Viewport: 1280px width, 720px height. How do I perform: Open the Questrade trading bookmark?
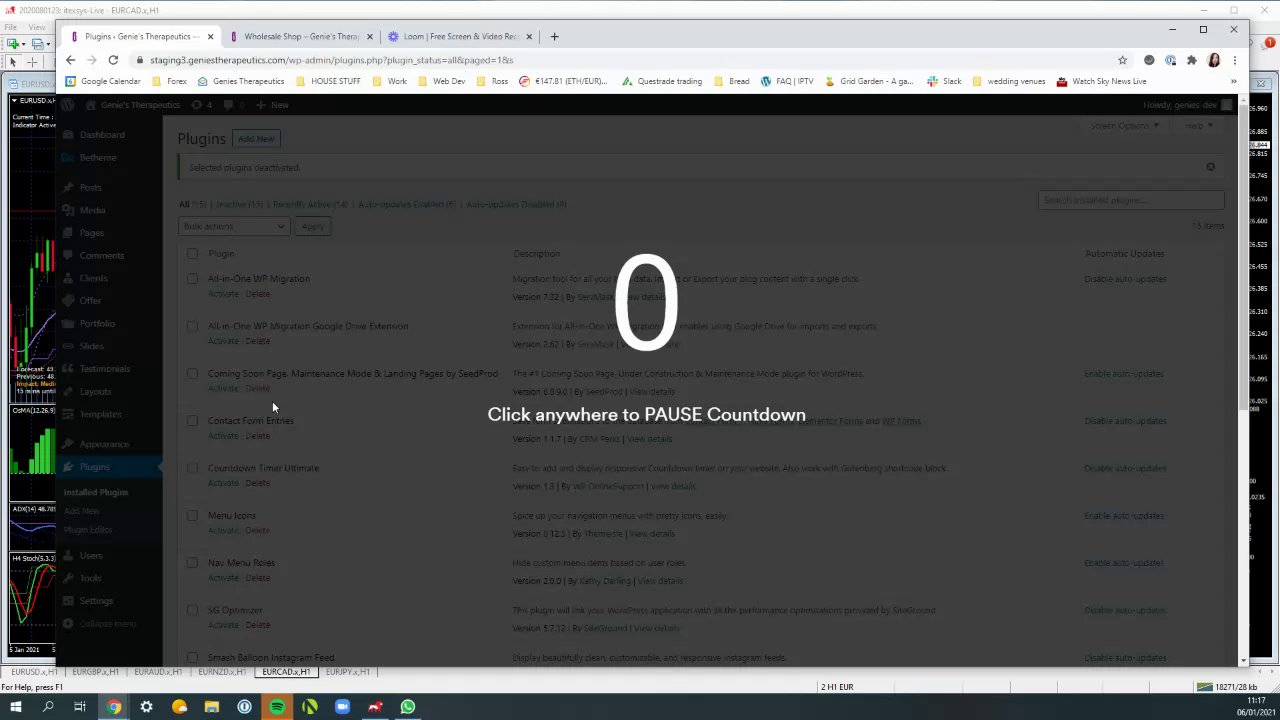coord(662,81)
